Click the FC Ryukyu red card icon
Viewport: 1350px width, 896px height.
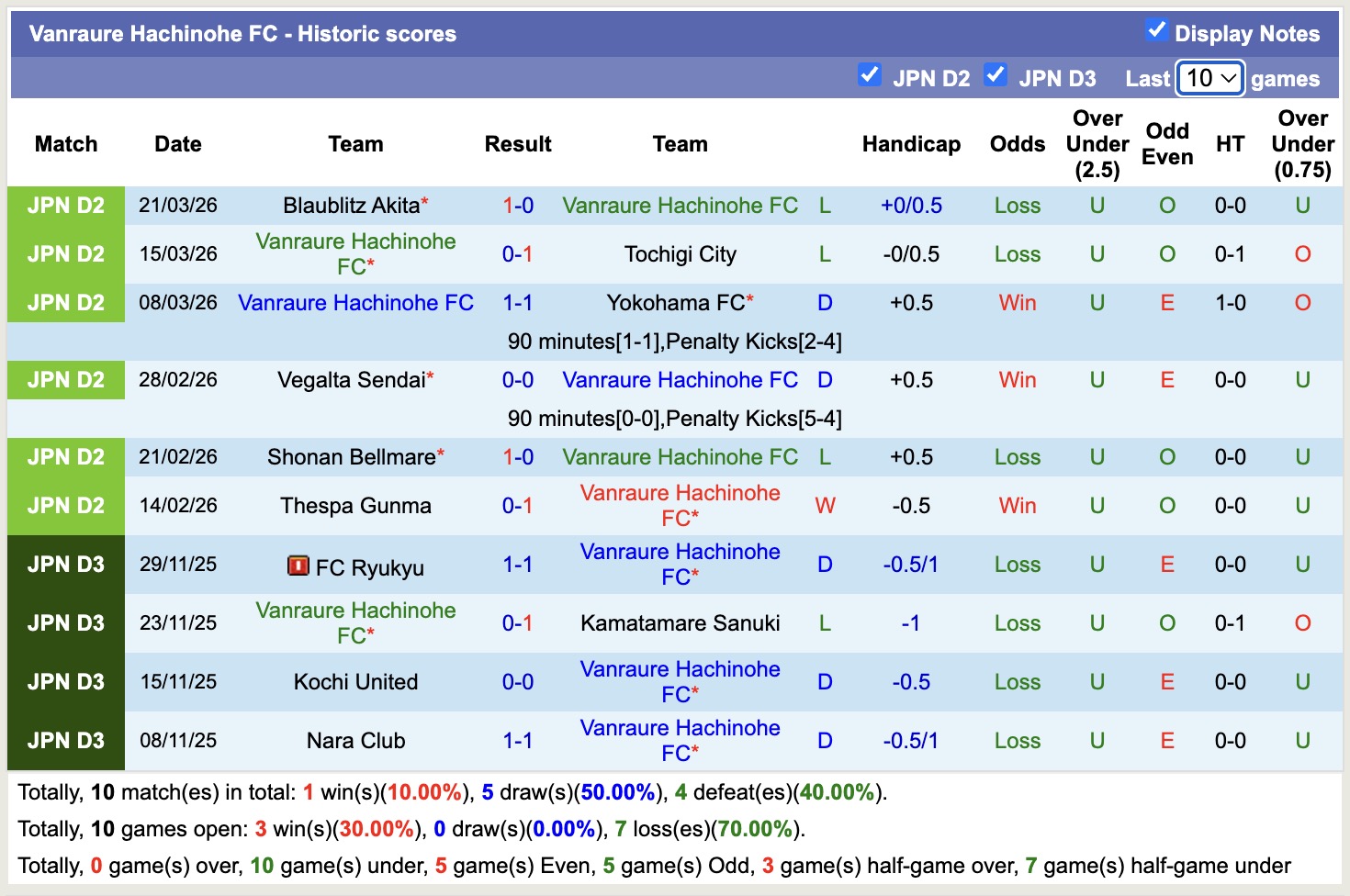click(298, 566)
